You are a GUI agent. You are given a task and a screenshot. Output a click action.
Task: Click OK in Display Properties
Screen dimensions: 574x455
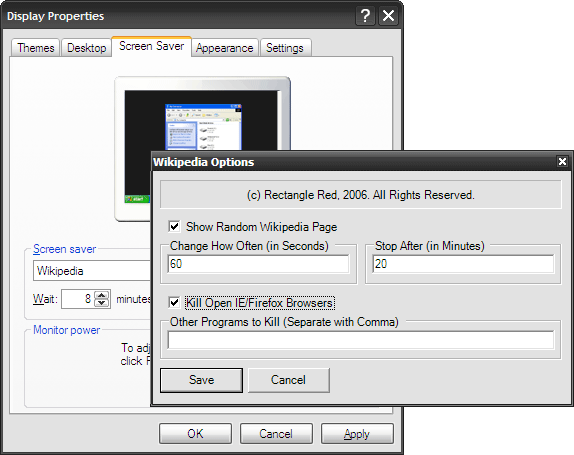195,434
